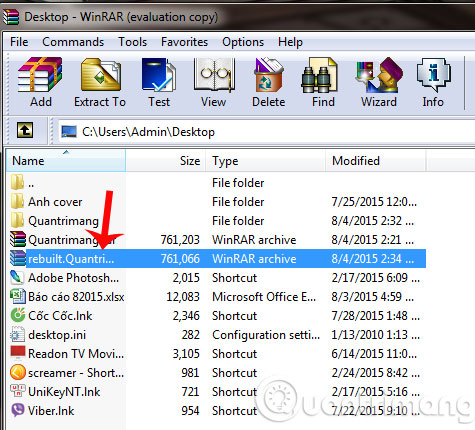Sort by the Size column header
The width and height of the screenshot is (475, 430).
click(x=166, y=161)
